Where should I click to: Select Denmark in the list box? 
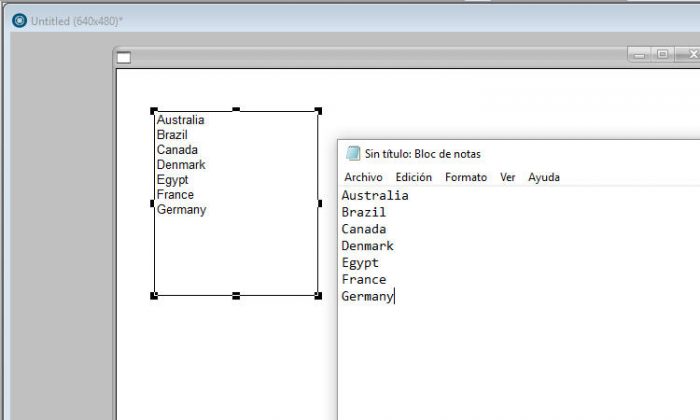pos(181,165)
